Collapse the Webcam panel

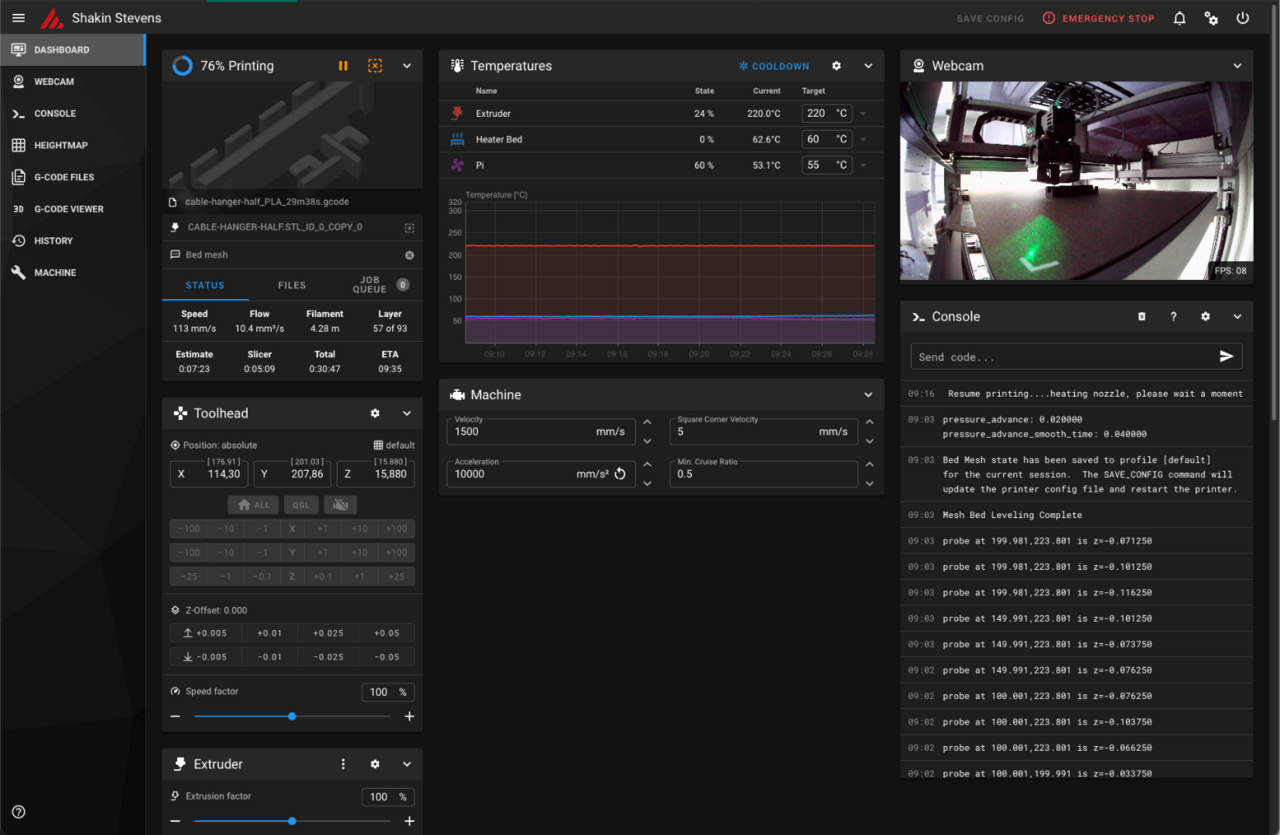pos(1237,66)
